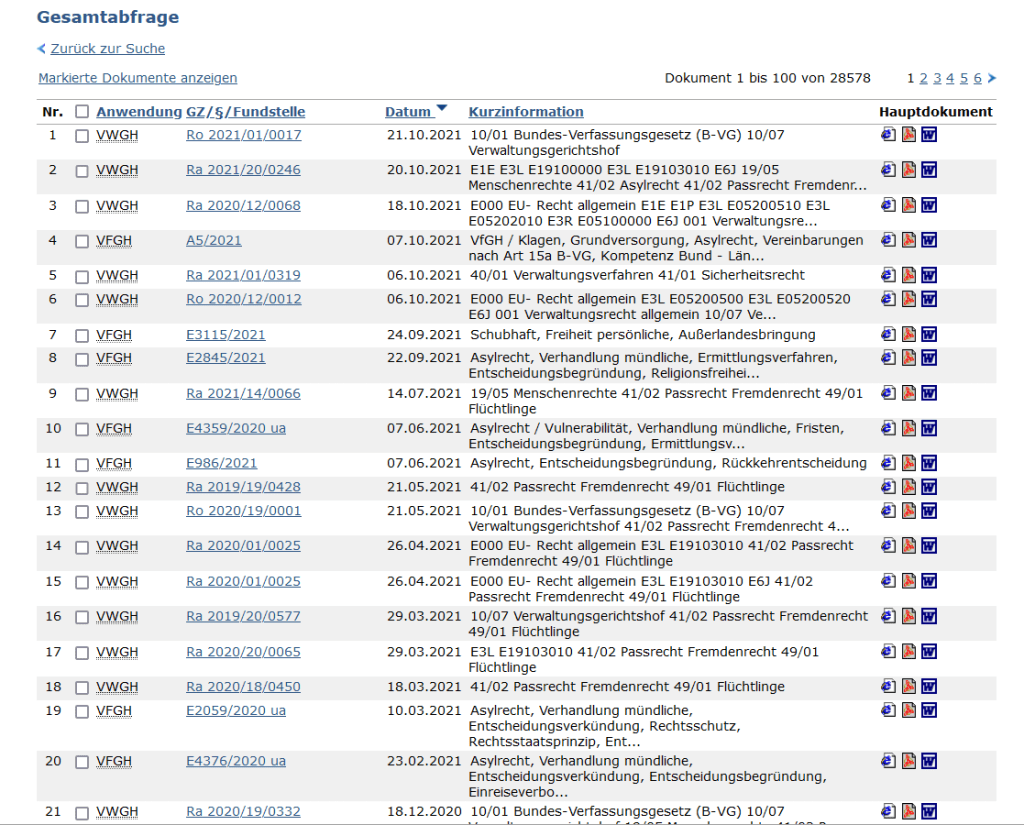Open the web page icon for A5/2021

[x=888, y=240]
